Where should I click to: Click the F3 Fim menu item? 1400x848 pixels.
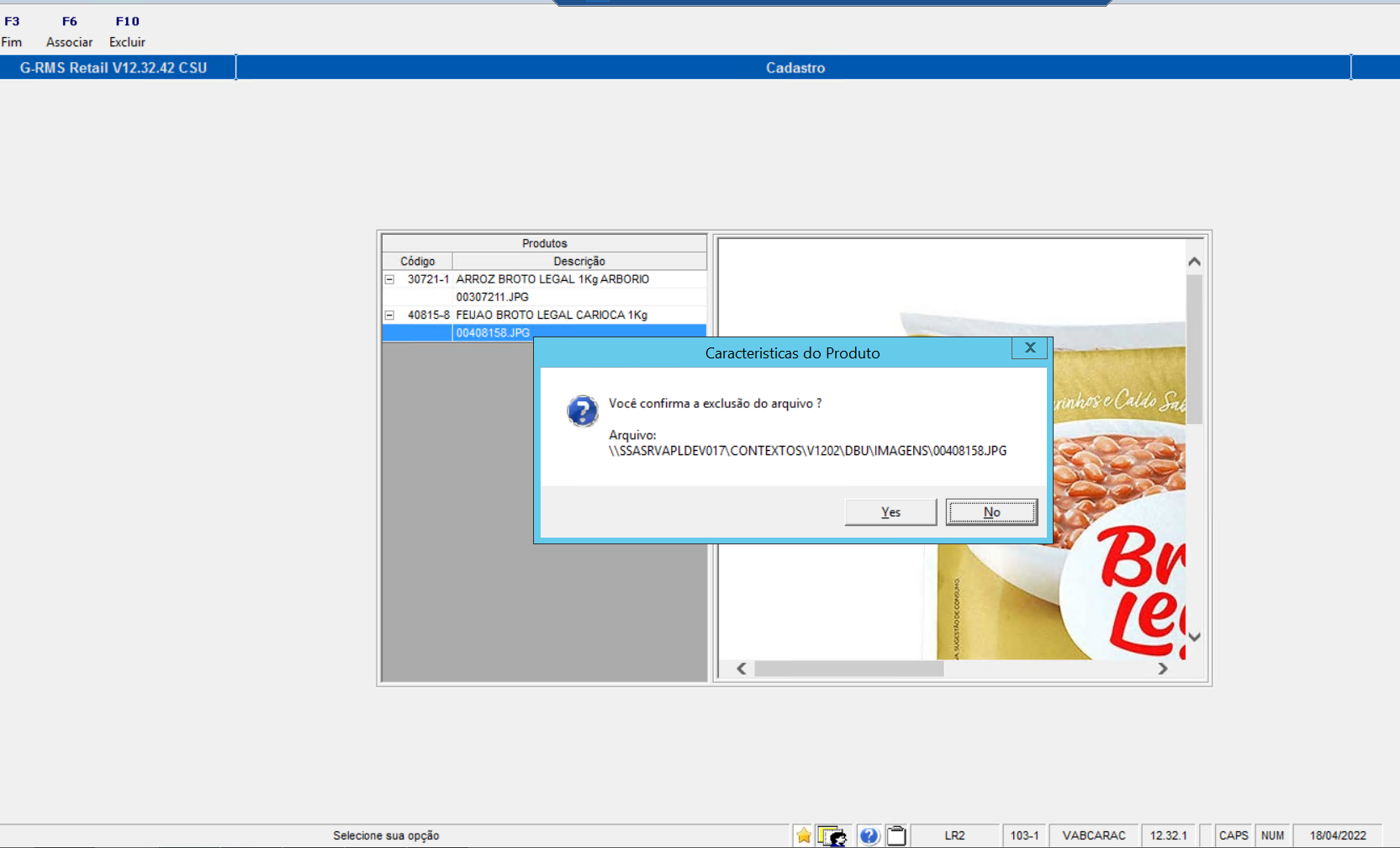(x=12, y=31)
